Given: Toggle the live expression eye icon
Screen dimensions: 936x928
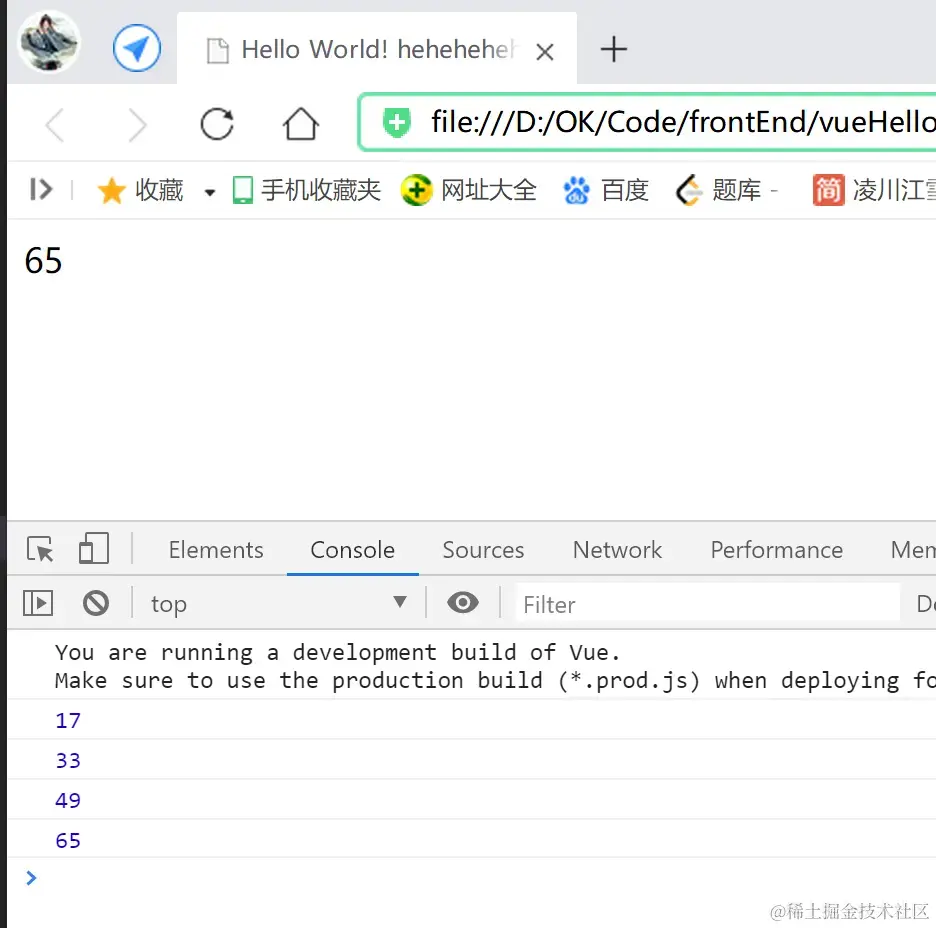Looking at the screenshot, I should 463,602.
